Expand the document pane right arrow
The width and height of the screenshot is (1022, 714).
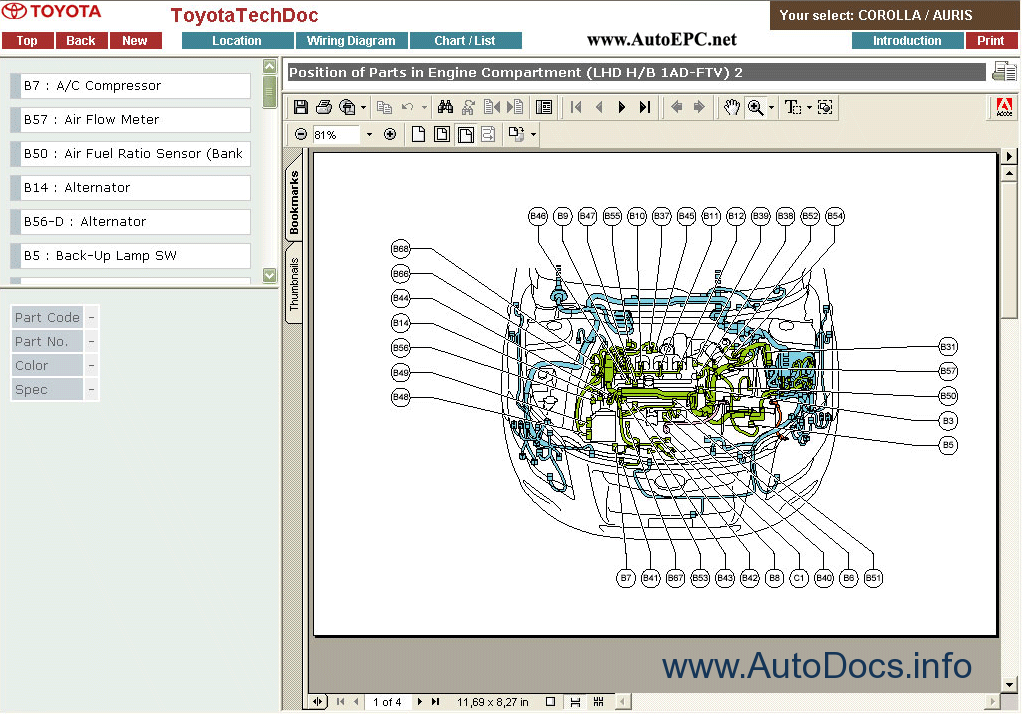pos(1009,156)
